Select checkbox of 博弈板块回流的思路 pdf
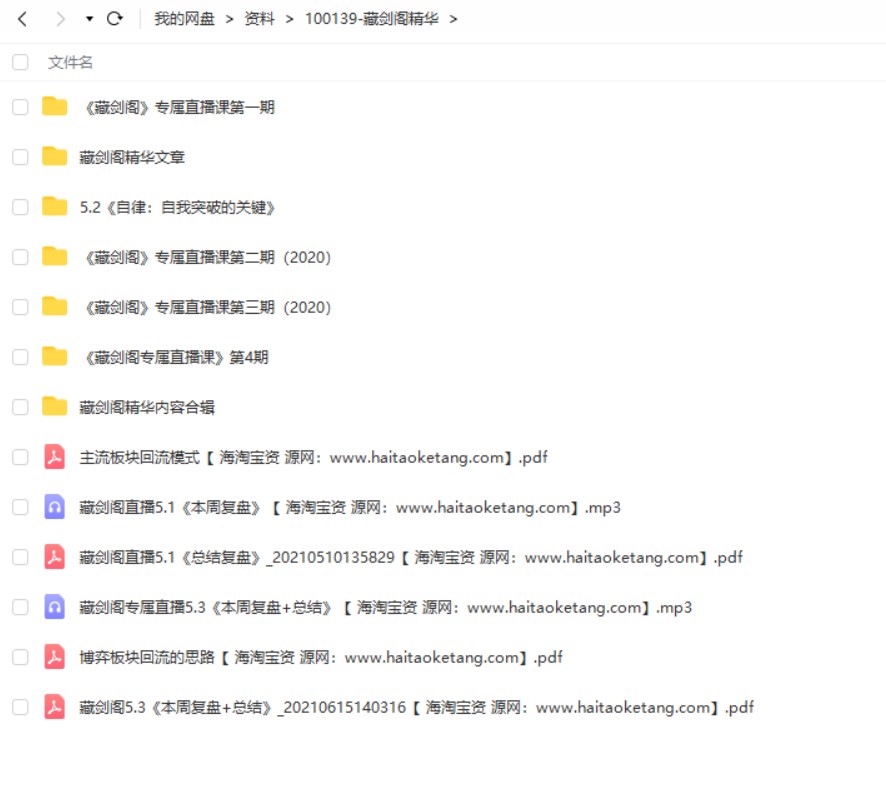This screenshot has height=796, width=886. pos(20,657)
